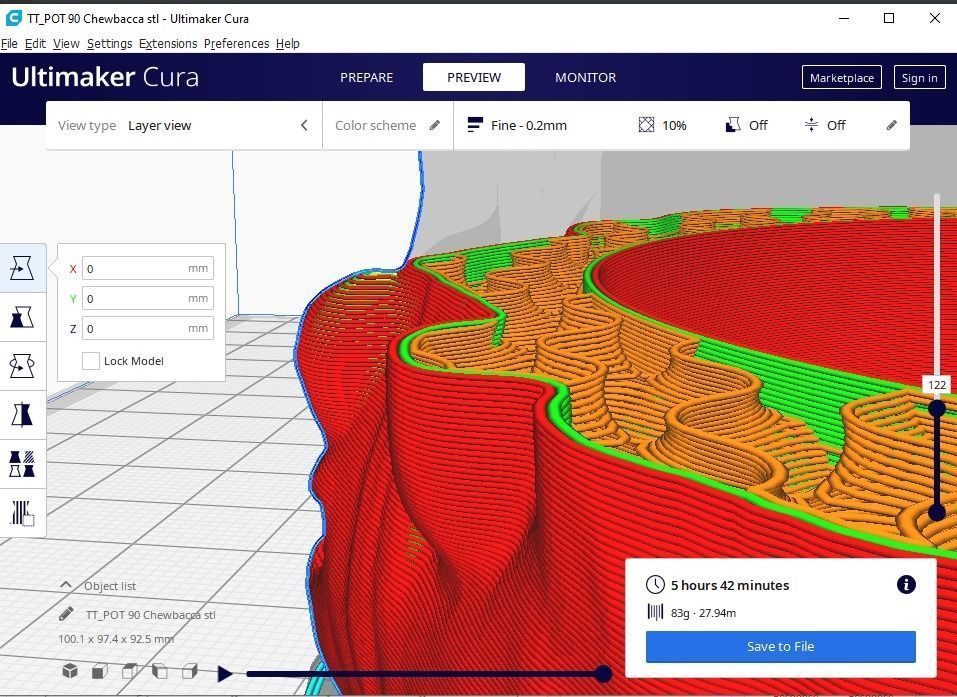Switch to the PREPARE stage

click(366, 78)
